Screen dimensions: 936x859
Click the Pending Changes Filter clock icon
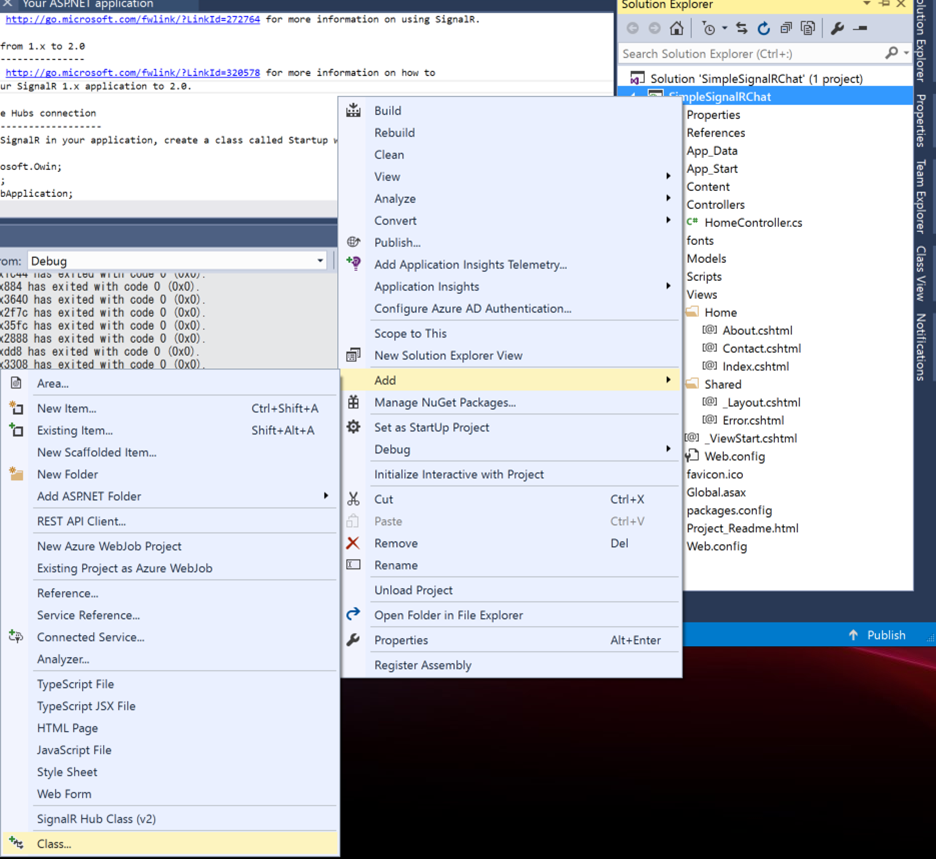pos(709,28)
